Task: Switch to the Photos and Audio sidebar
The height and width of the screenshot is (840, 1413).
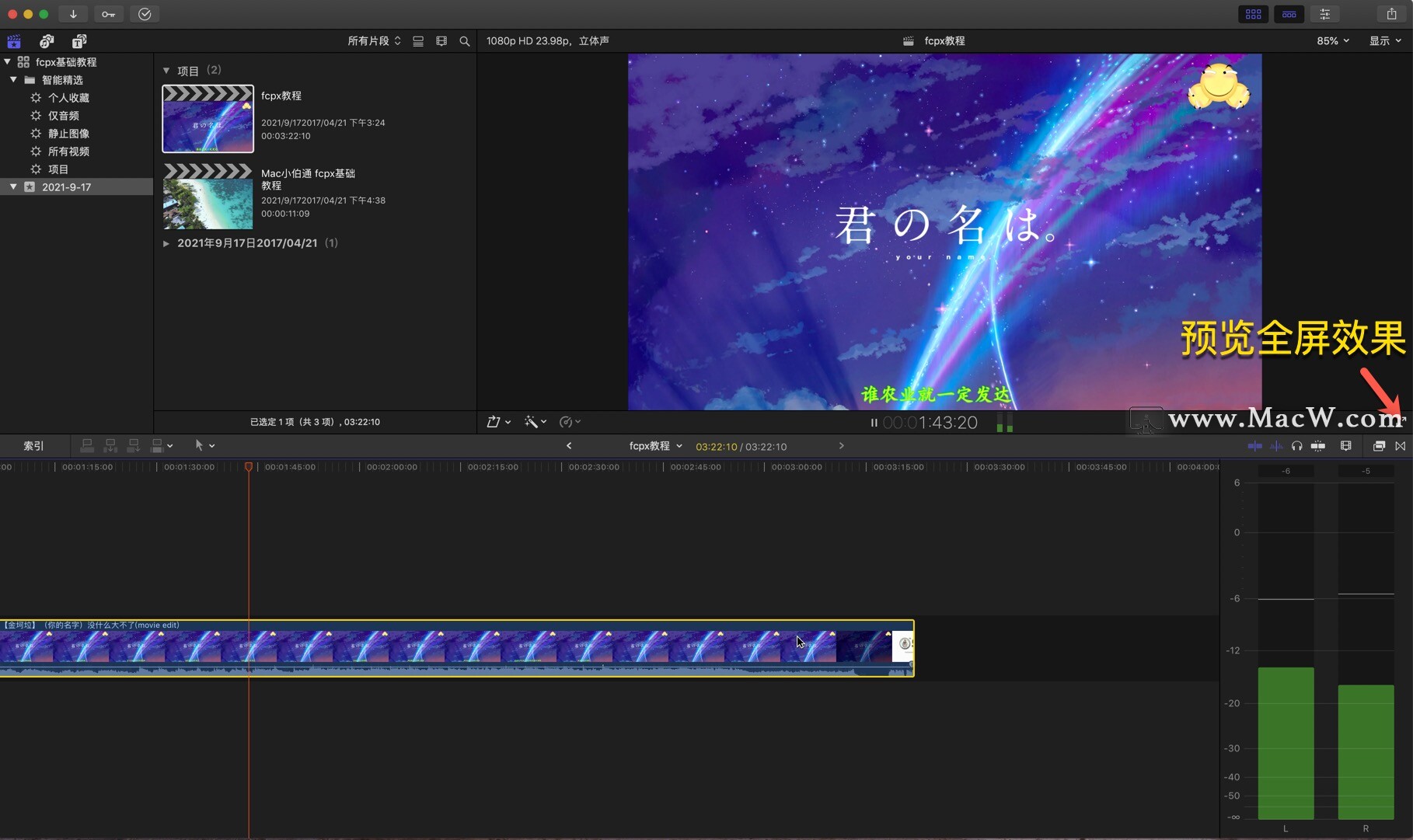Action: click(47, 41)
